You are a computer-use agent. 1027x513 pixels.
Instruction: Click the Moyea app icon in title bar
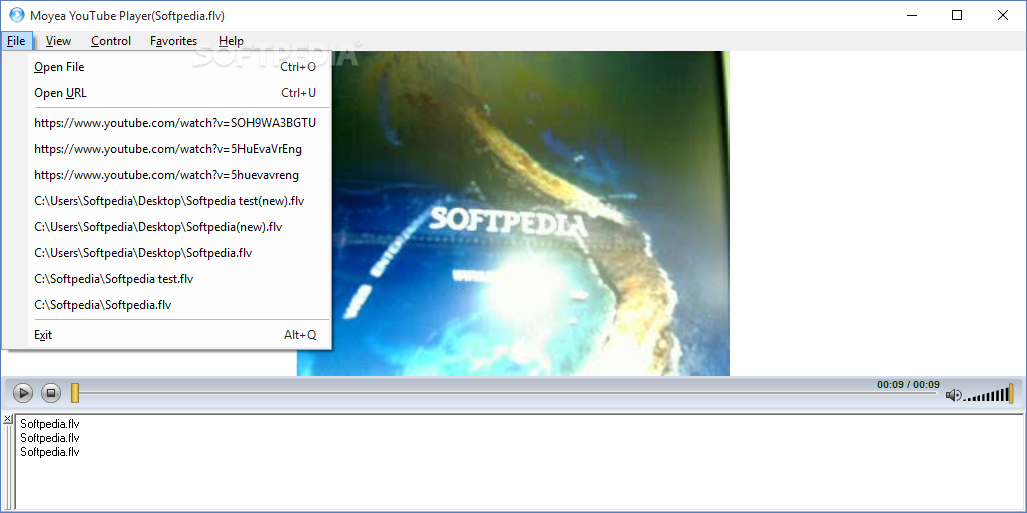(x=16, y=14)
